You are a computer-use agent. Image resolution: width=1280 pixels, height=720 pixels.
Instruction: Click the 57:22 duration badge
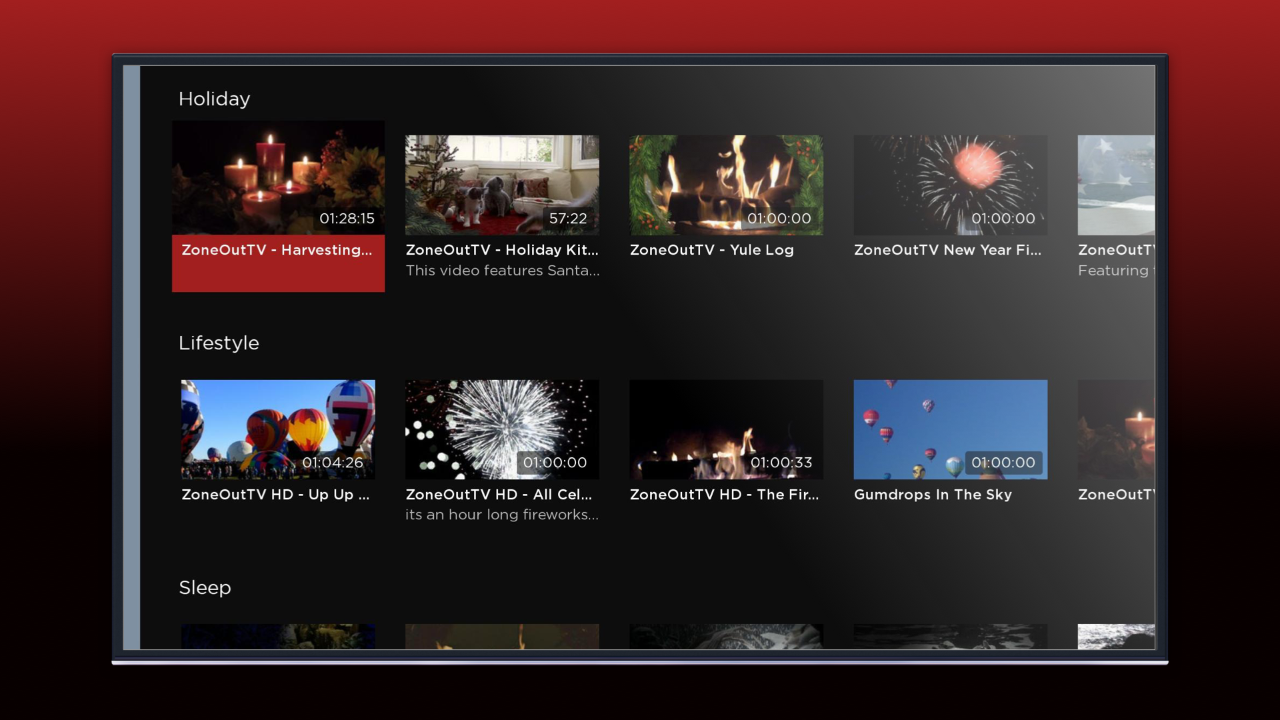pos(568,218)
